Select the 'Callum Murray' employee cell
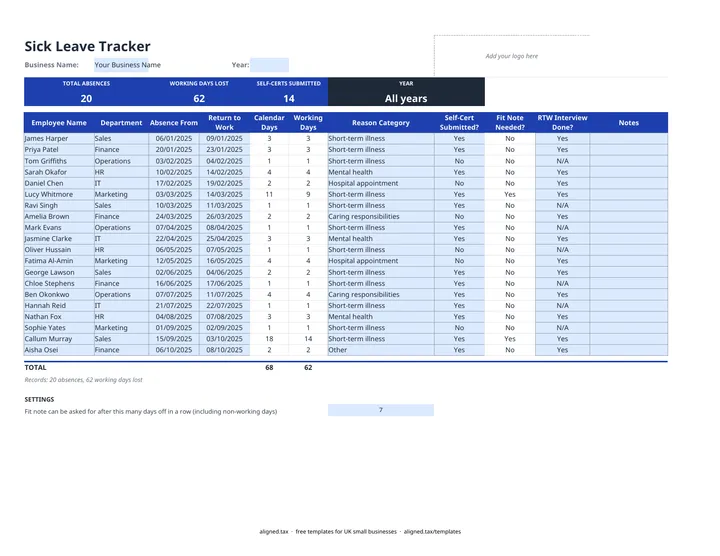This screenshot has width=720, height=556. coord(59,339)
